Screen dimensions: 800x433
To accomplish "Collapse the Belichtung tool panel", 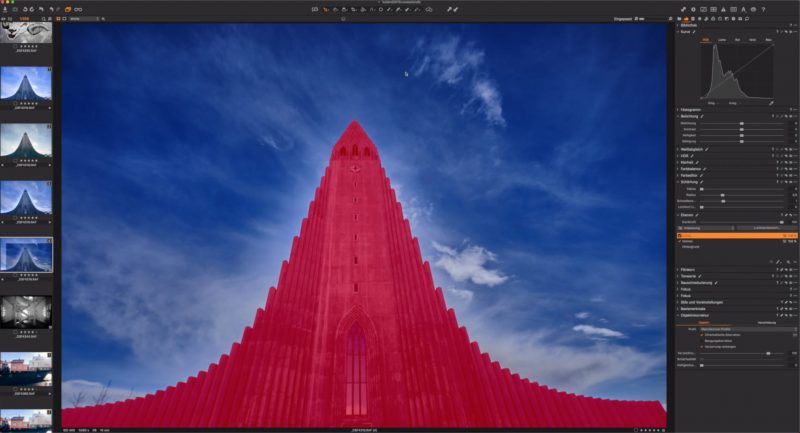I will click(x=678, y=116).
